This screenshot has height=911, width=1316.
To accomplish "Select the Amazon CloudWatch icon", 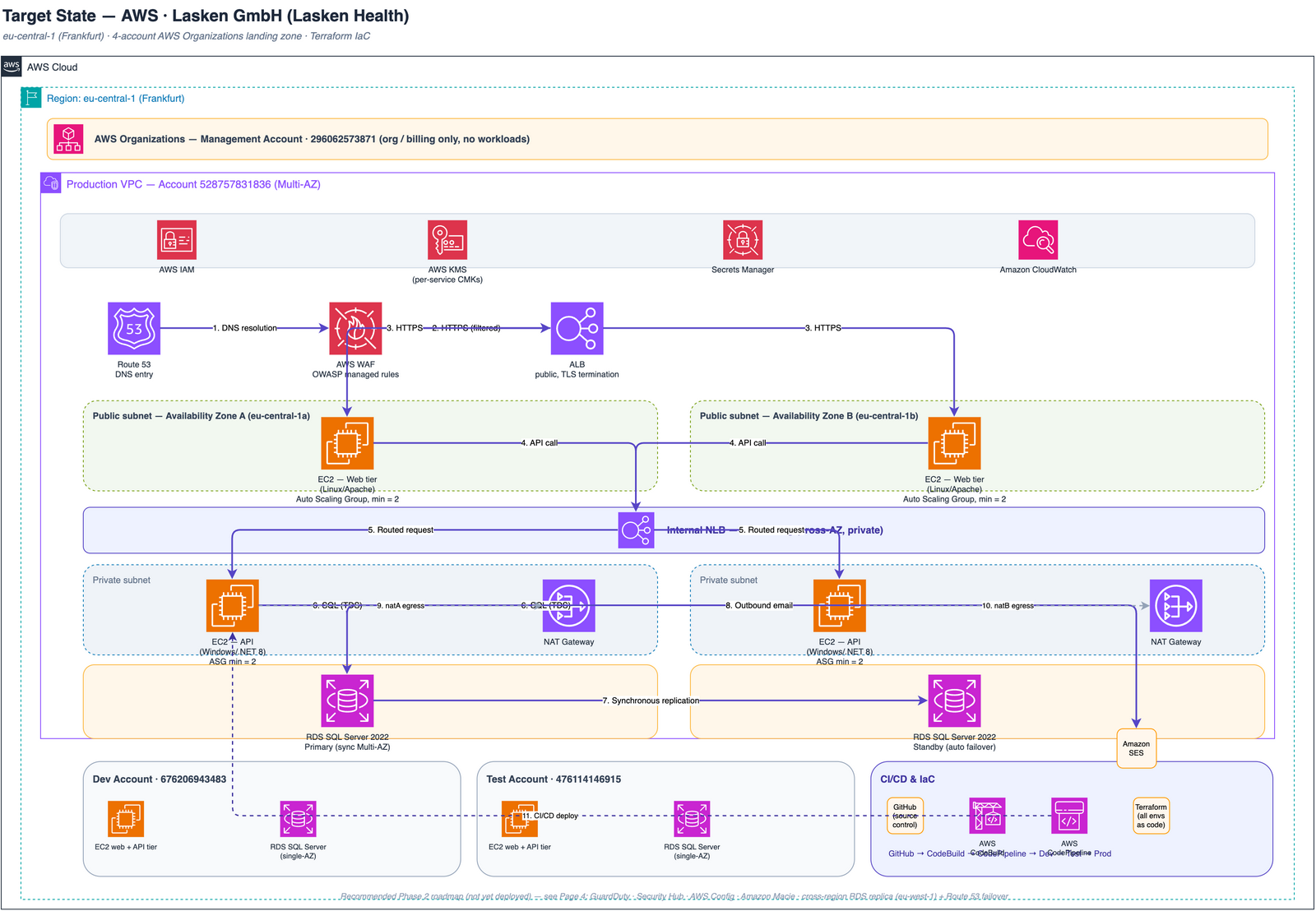I will (1038, 240).
